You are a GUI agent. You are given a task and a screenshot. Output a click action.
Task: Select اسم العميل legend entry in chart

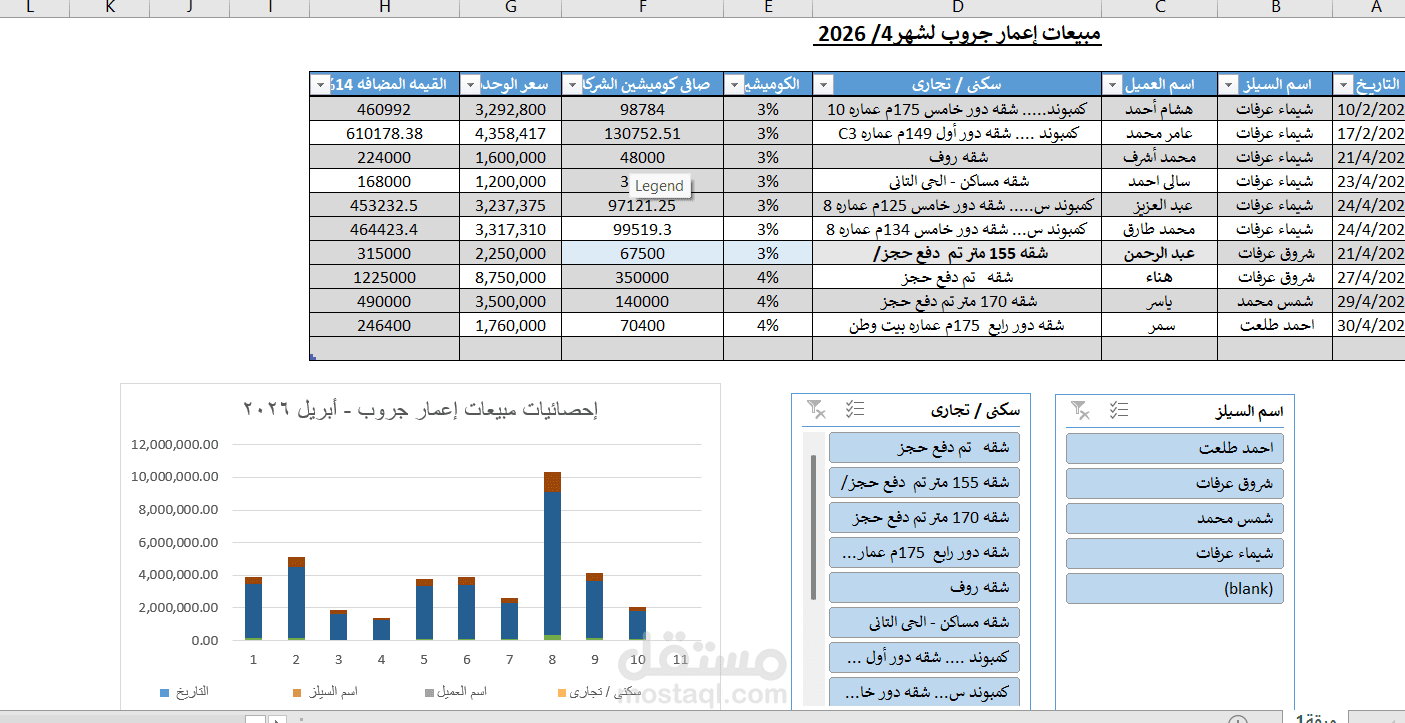click(x=455, y=692)
